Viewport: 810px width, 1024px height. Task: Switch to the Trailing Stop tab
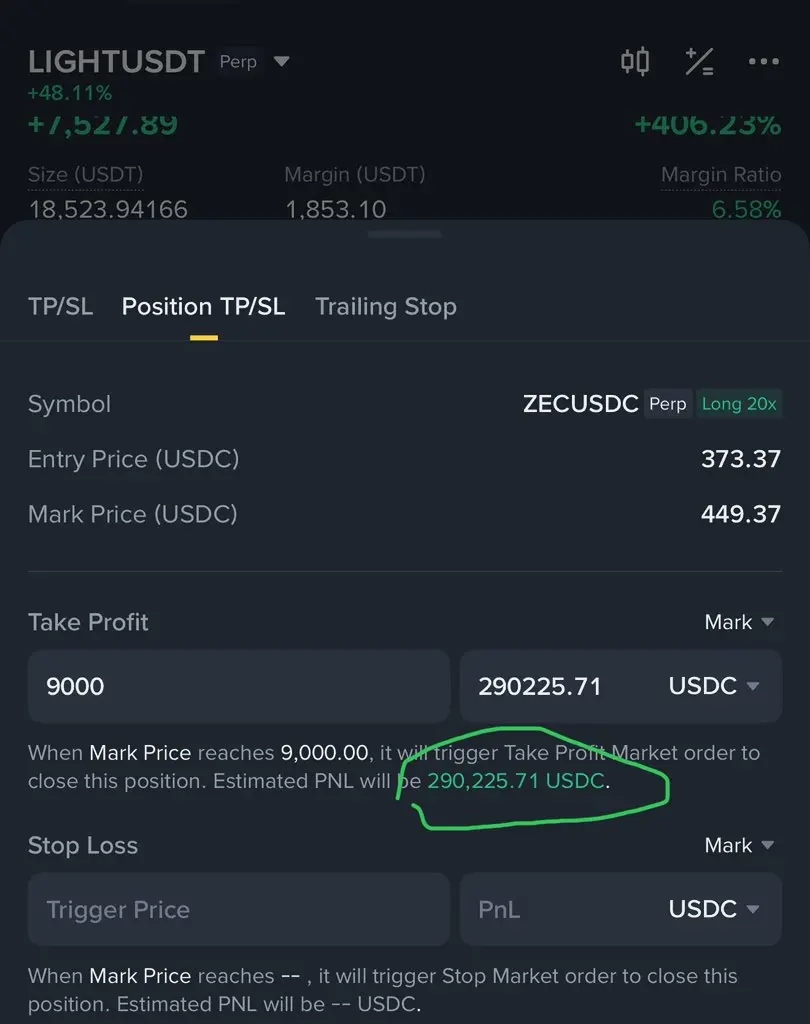coord(385,306)
